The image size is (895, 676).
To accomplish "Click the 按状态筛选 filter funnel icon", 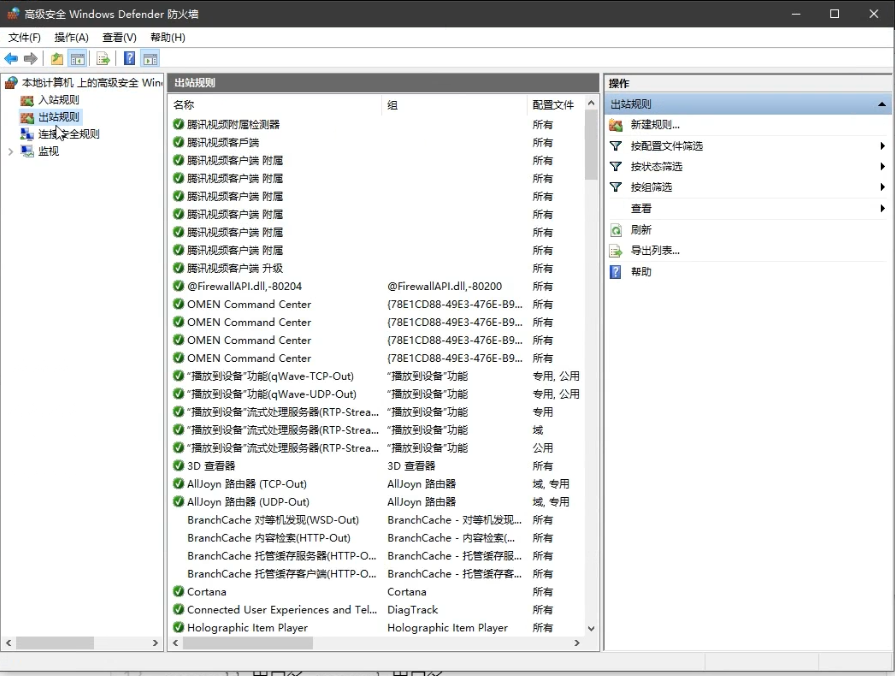I will [616, 167].
